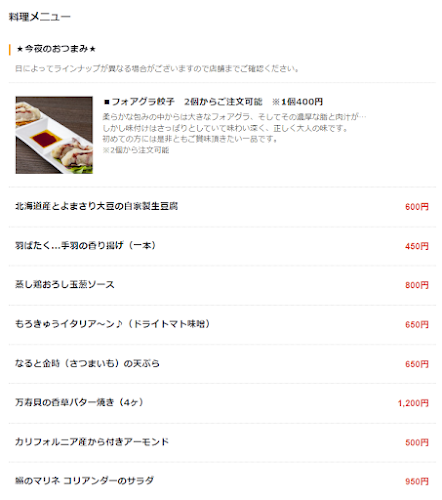Screen dimensions: 442x500
Task: Click the 北海道産とよまさり大豆 tofu item
Action: [x=96, y=206]
